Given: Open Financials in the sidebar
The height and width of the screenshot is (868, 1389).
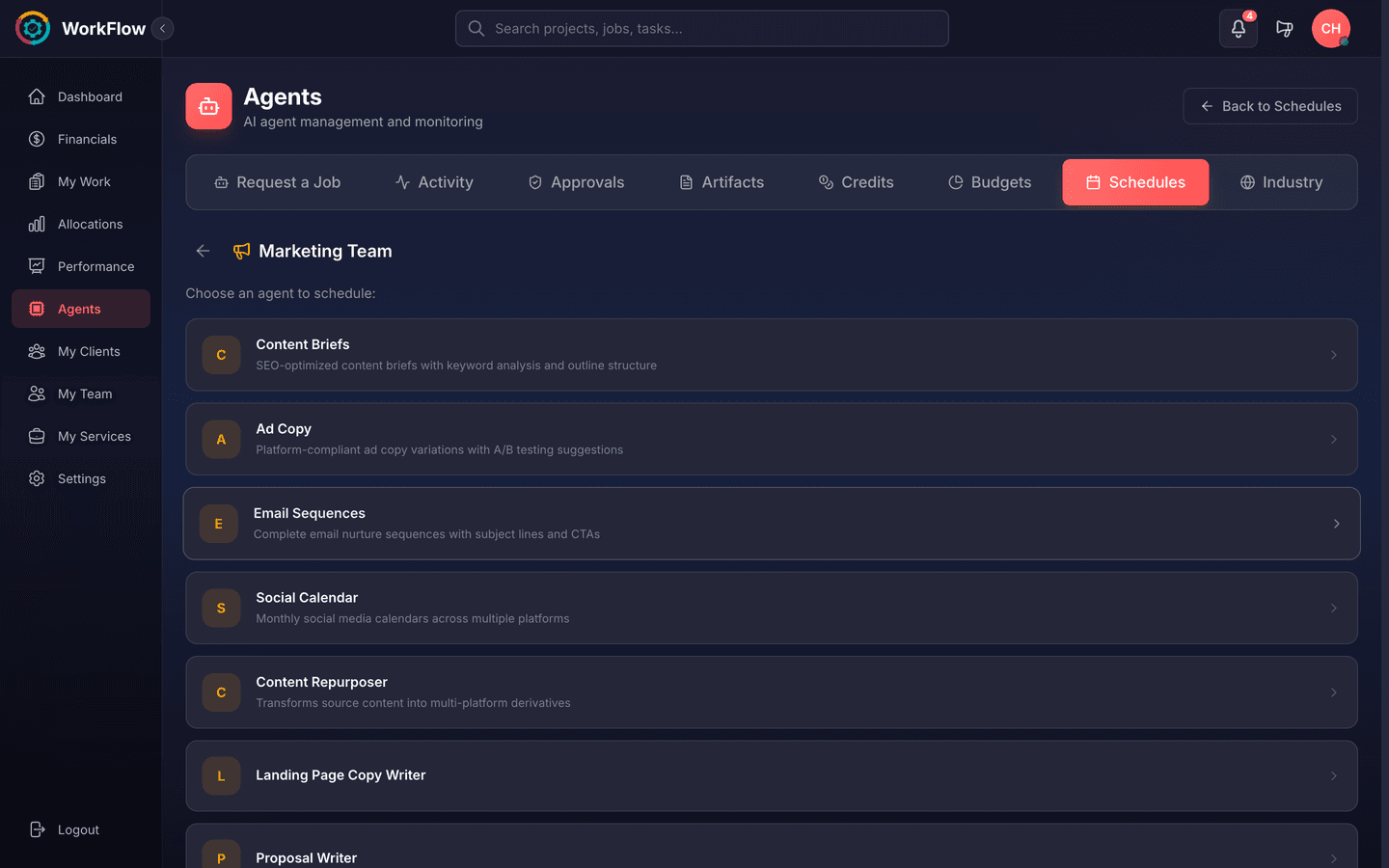Looking at the screenshot, I should click(81, 139).
